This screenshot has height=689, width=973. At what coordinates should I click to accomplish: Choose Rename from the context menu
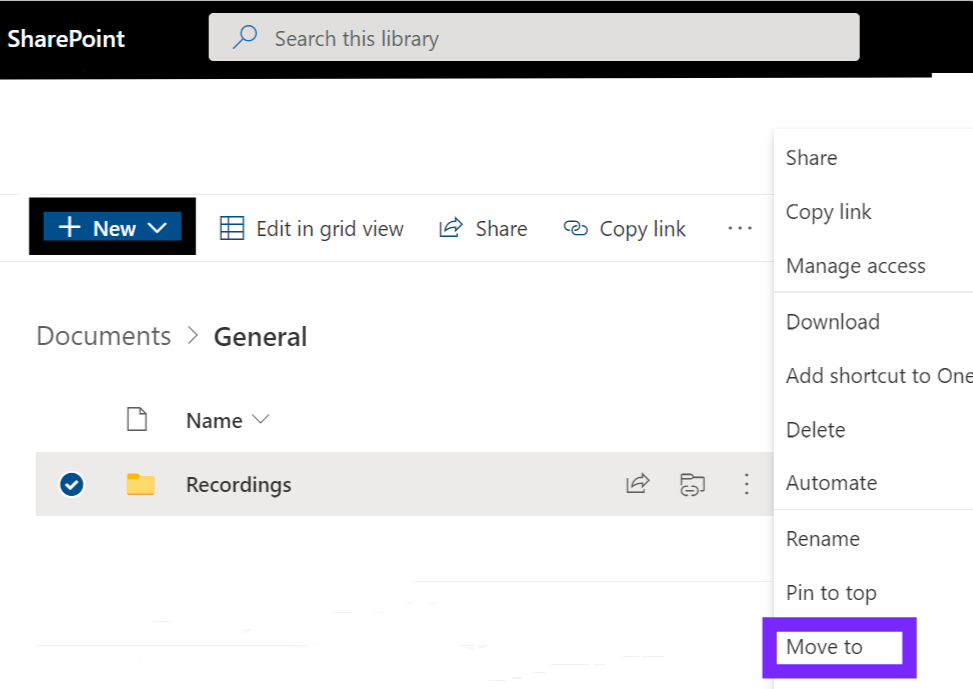pos(822,539)
